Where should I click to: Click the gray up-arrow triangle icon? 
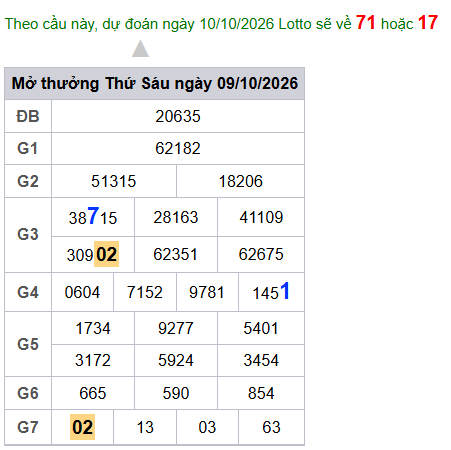[140, 49]
